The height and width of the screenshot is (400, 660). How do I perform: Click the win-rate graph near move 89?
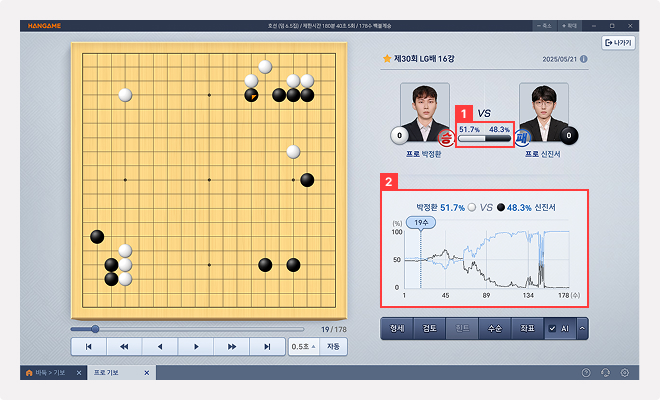coord(486,260)
